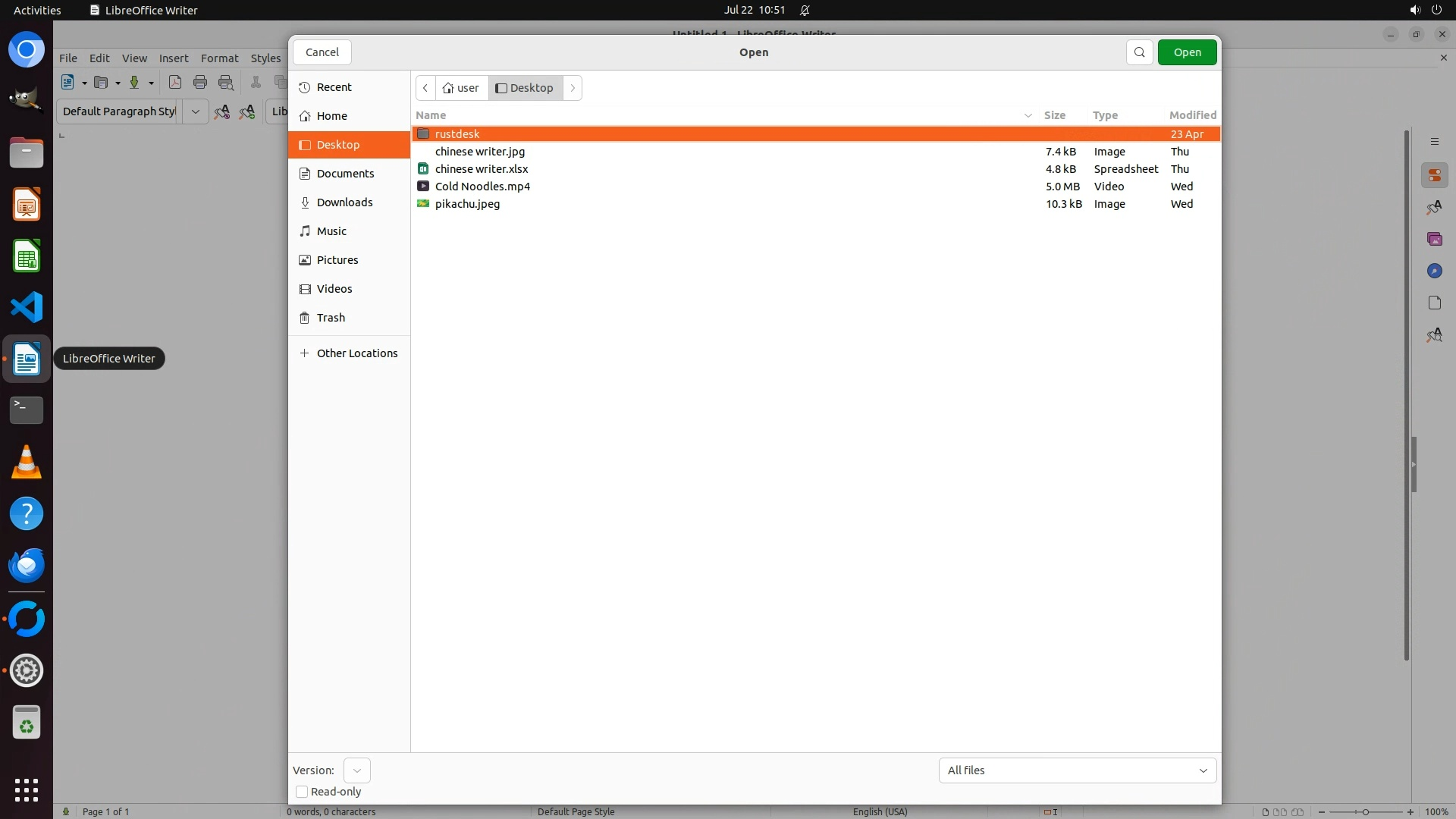Open Thunderbird from the dock
Viewport: 1456px width, 819px height.
(x=27, y=565)
